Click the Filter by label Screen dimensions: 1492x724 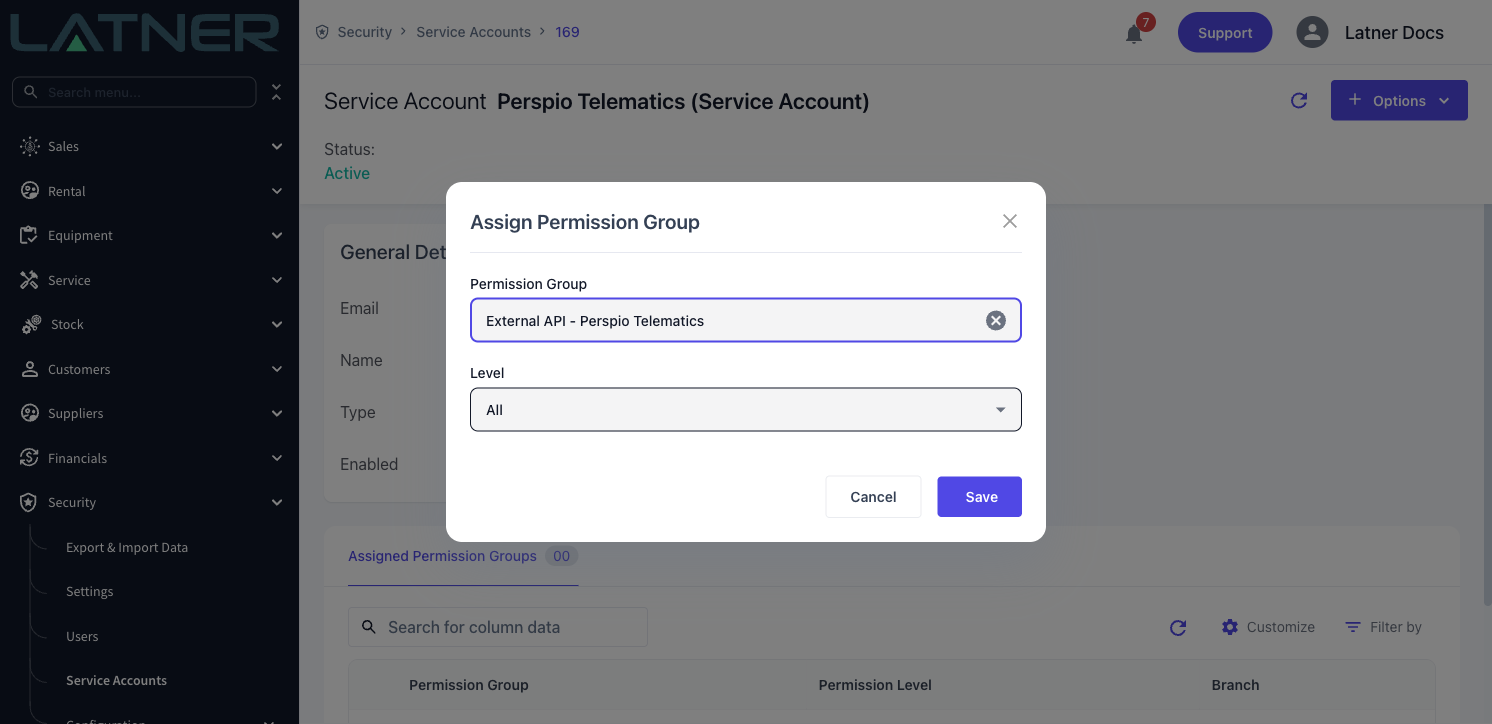pos(1396,627)
